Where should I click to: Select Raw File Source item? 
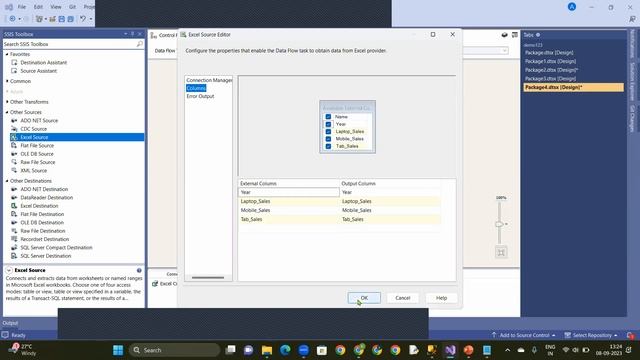(x=38, y=162)
